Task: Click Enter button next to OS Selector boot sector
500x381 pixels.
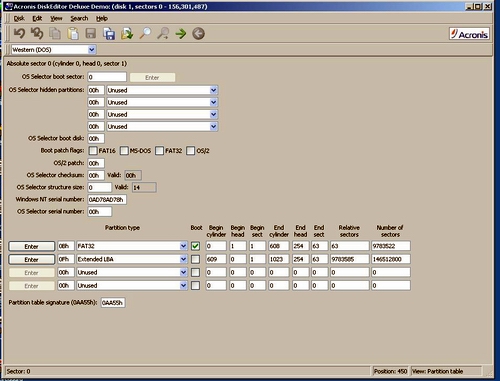Action: pyautogui.click(x=152, y=77)
